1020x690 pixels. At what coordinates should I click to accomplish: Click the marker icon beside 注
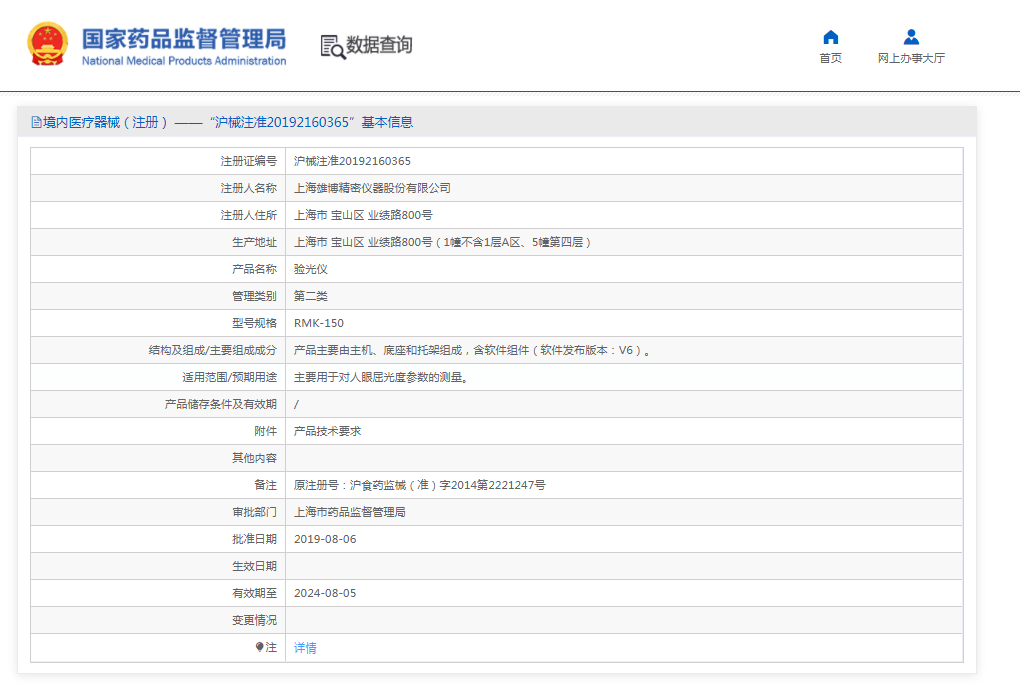coord(259,647)
